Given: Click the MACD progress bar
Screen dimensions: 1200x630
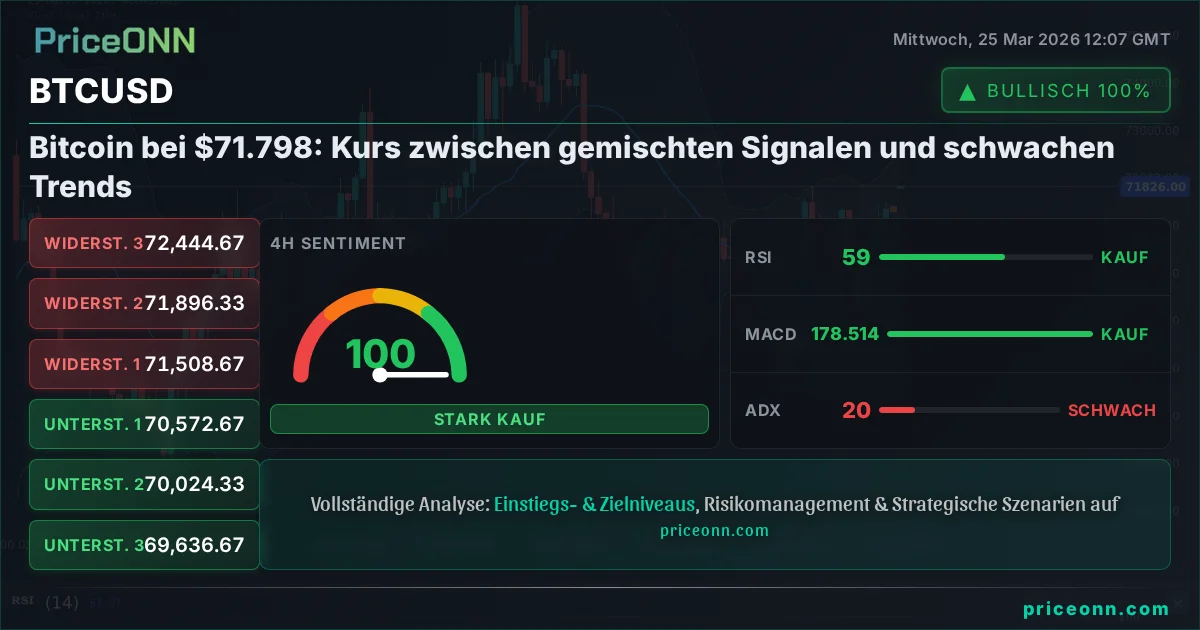Looking at the screenshot, I should (x=990, y=334).
